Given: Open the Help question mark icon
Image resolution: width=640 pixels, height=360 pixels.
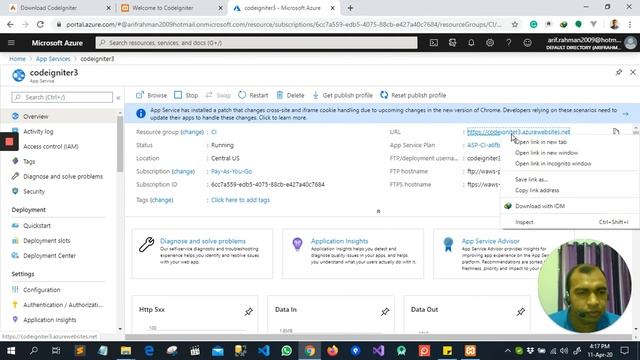Looking at the screenshot, I should click(509, 42).
